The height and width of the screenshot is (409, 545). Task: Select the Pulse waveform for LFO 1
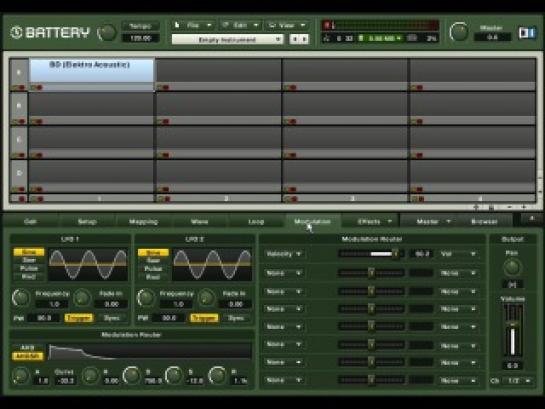pyautogui.click(x=29, y=268)
